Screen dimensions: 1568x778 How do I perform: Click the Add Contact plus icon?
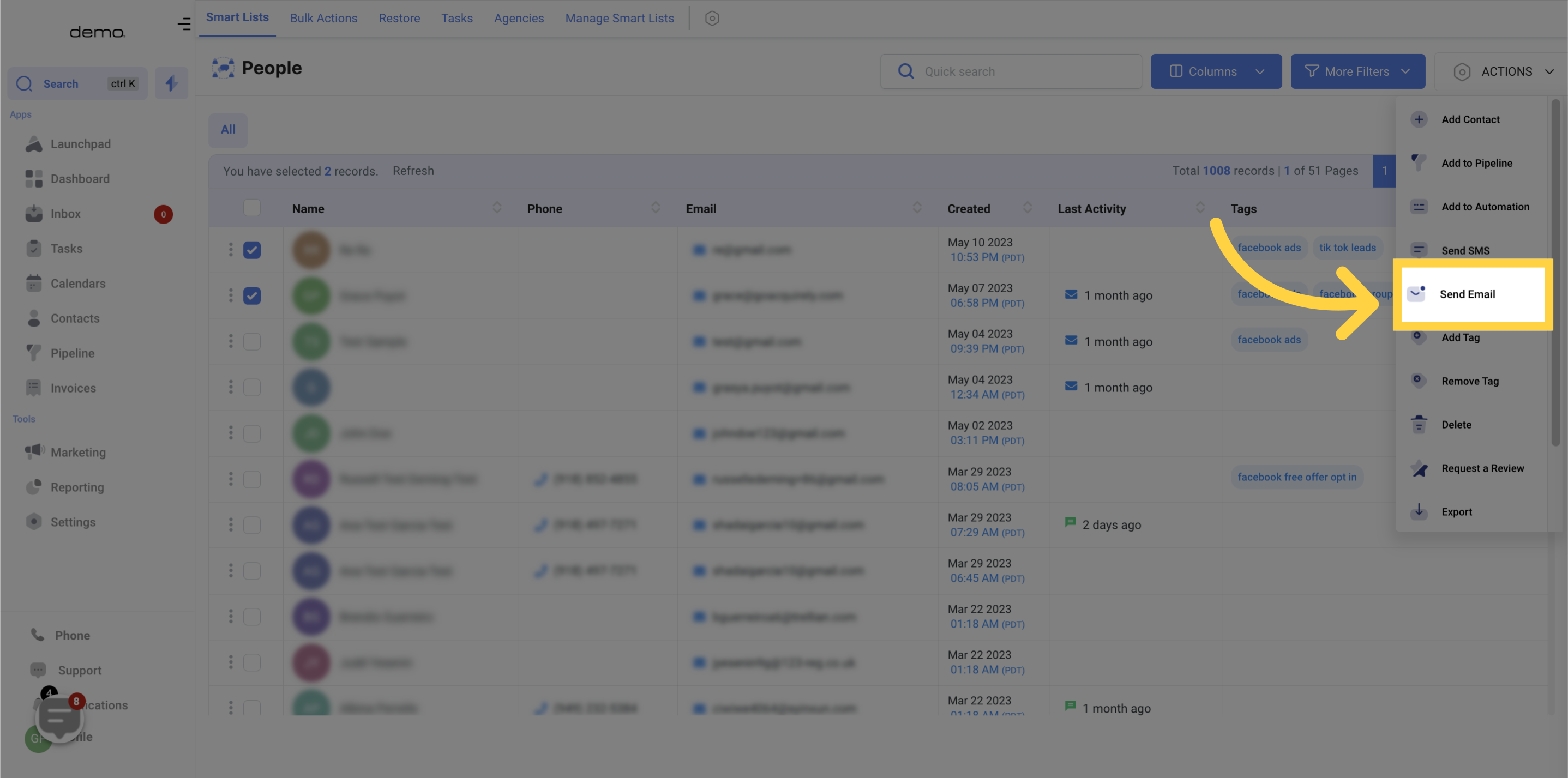tap(1418, 119)
